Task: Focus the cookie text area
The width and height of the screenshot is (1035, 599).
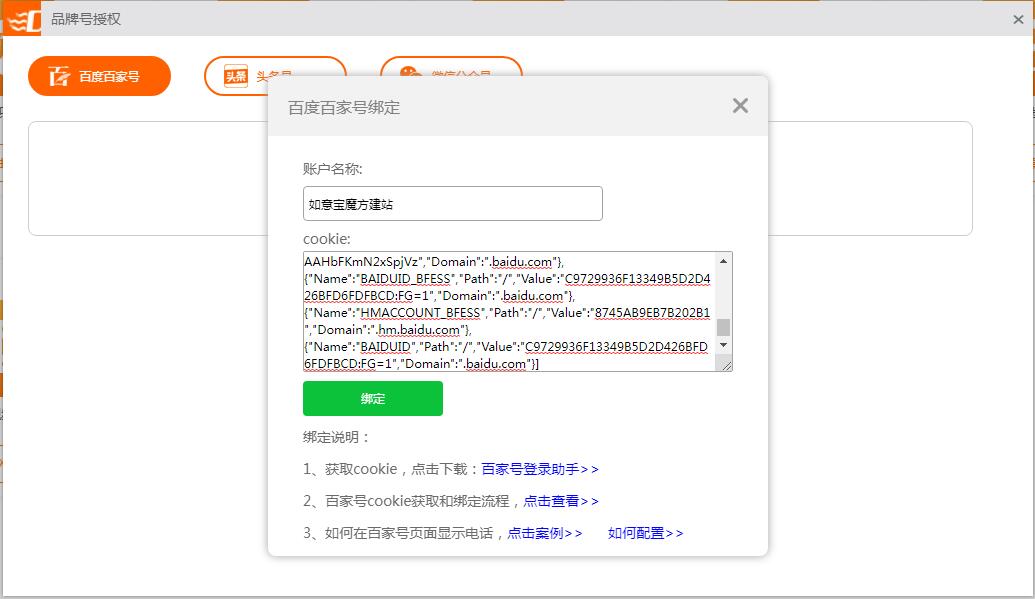Action: click(x=510, y=311)
